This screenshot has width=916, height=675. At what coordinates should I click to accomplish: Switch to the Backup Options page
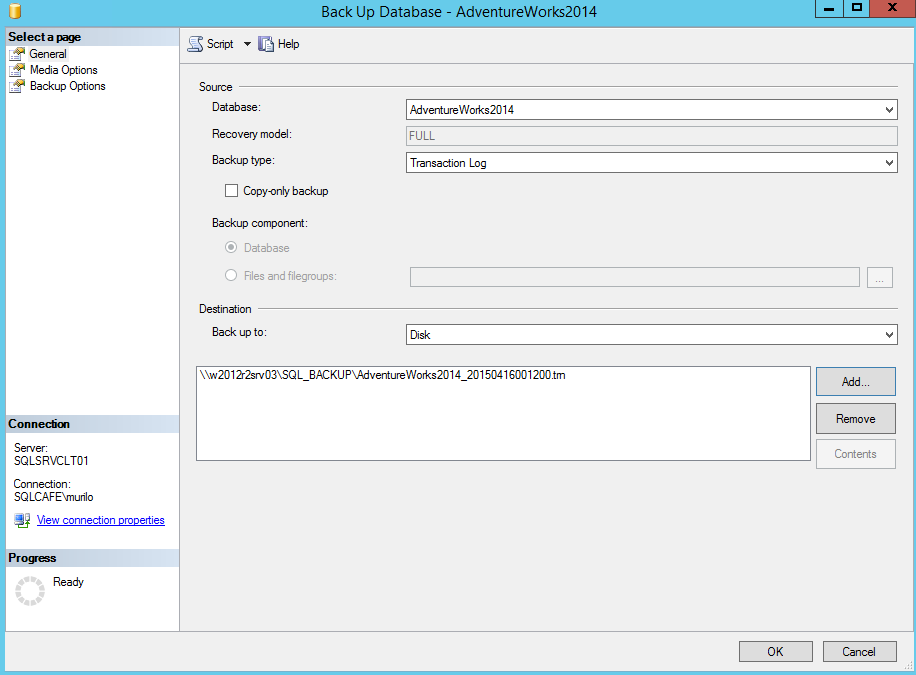68,86
